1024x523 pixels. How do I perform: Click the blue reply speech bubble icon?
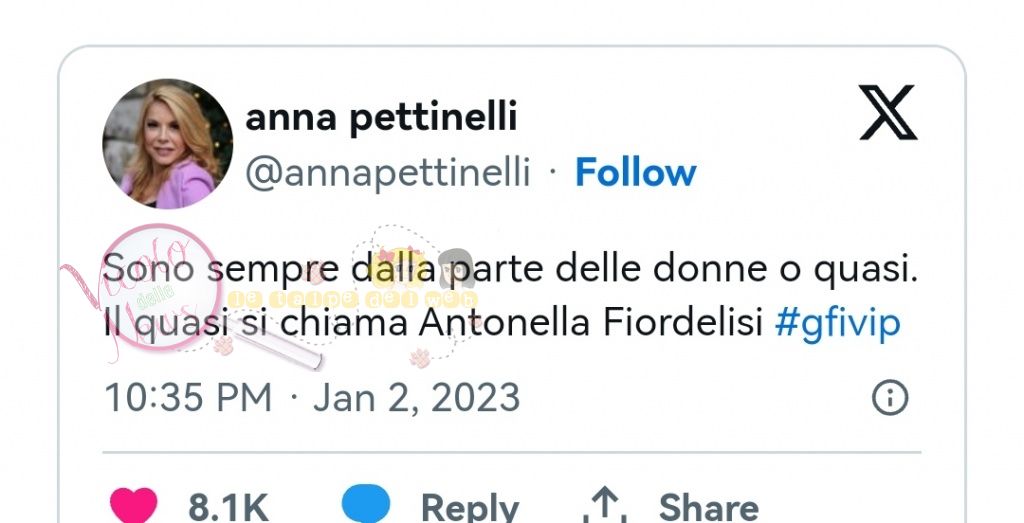pos(366,503)
